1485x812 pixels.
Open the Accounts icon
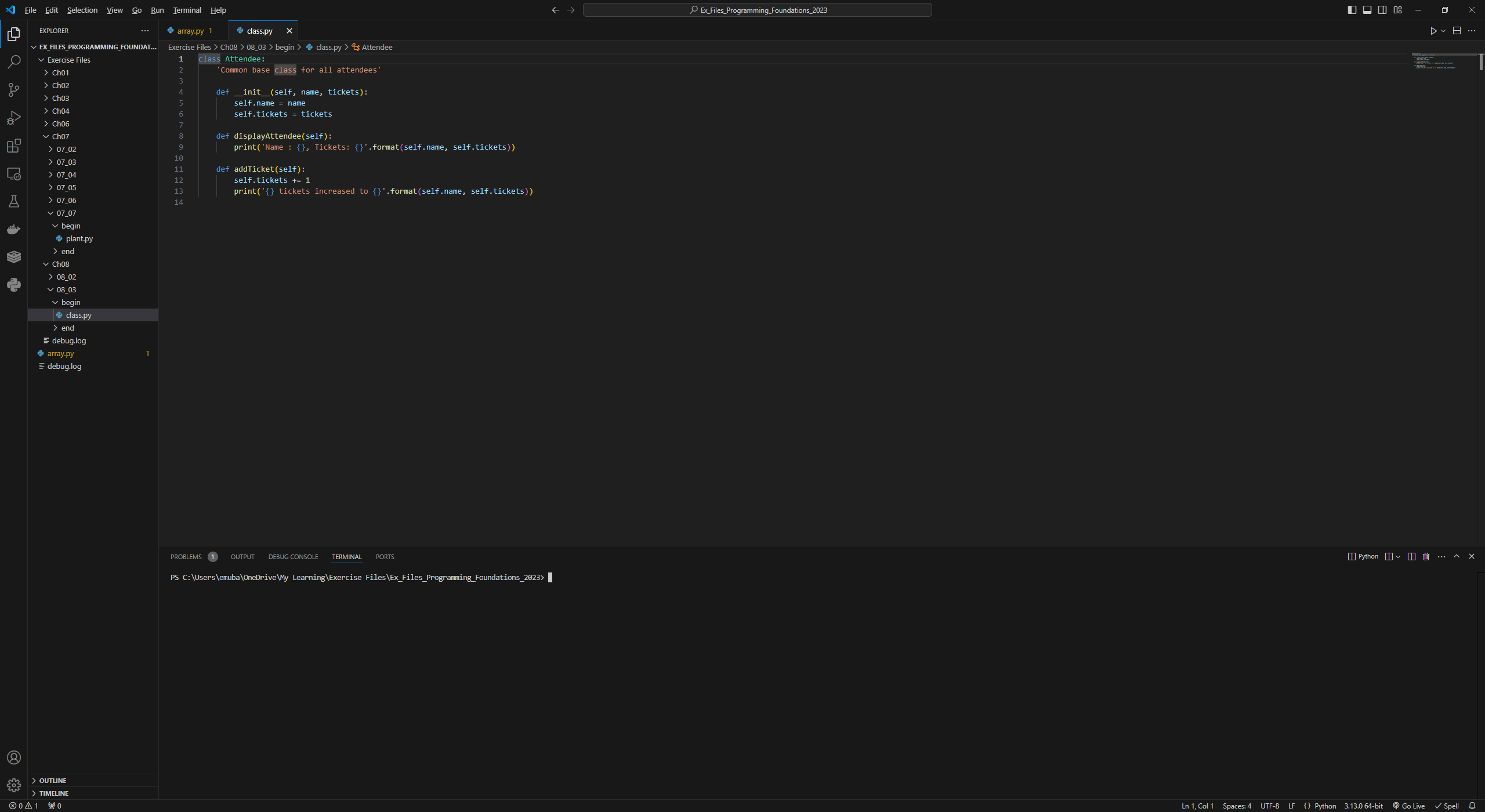click(14, 757)
